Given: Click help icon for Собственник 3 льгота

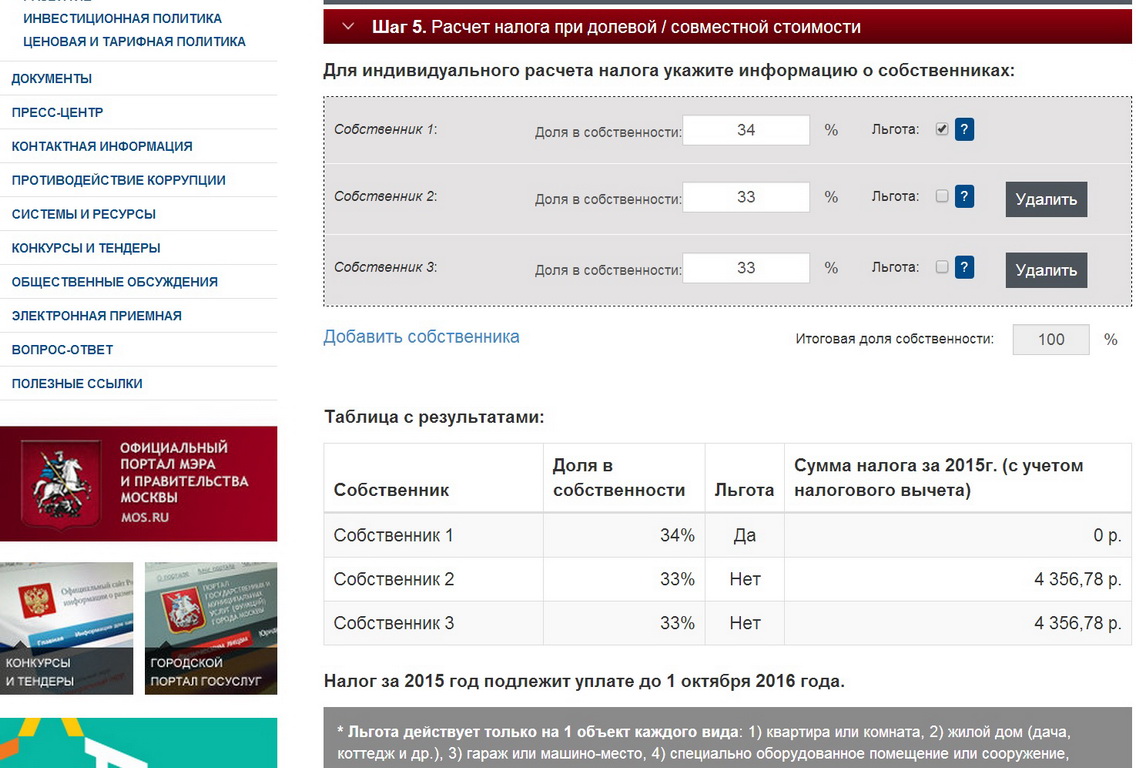Looking at the screenshot, I should [964, 267].
